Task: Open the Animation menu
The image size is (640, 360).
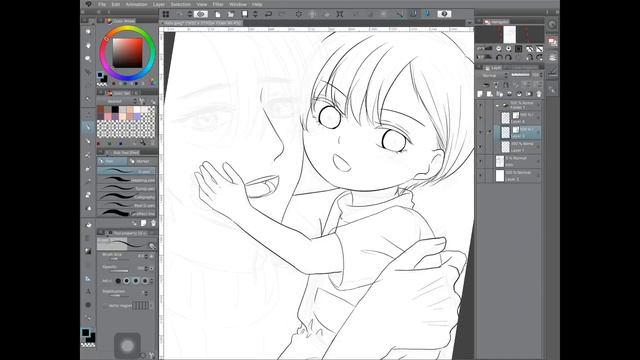Action: coord(136,4)
